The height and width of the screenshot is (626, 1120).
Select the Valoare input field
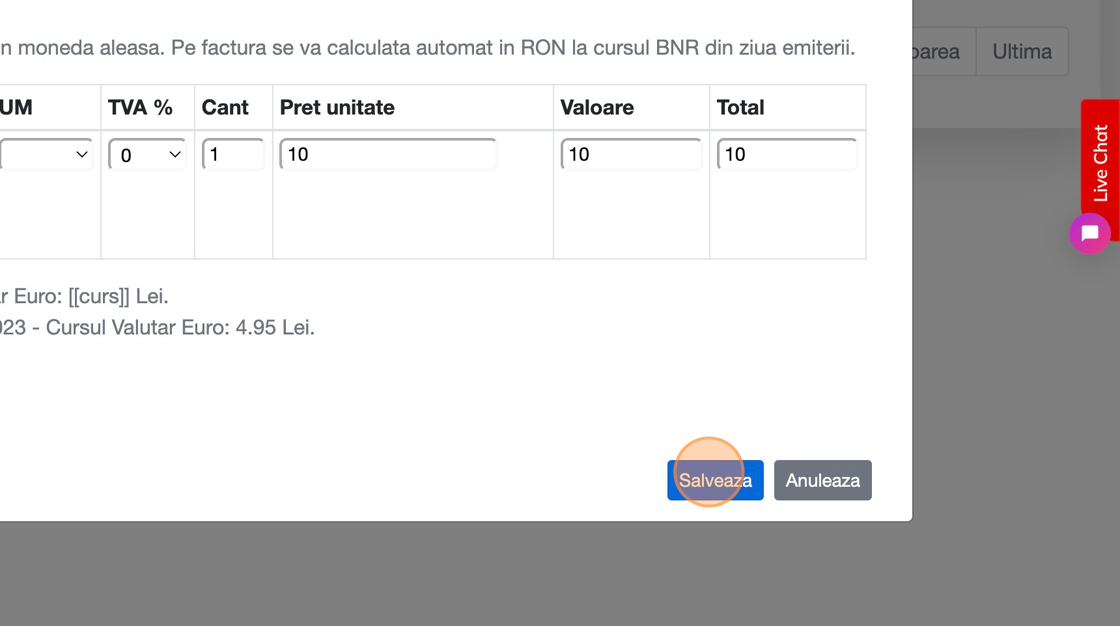(631, 155)
